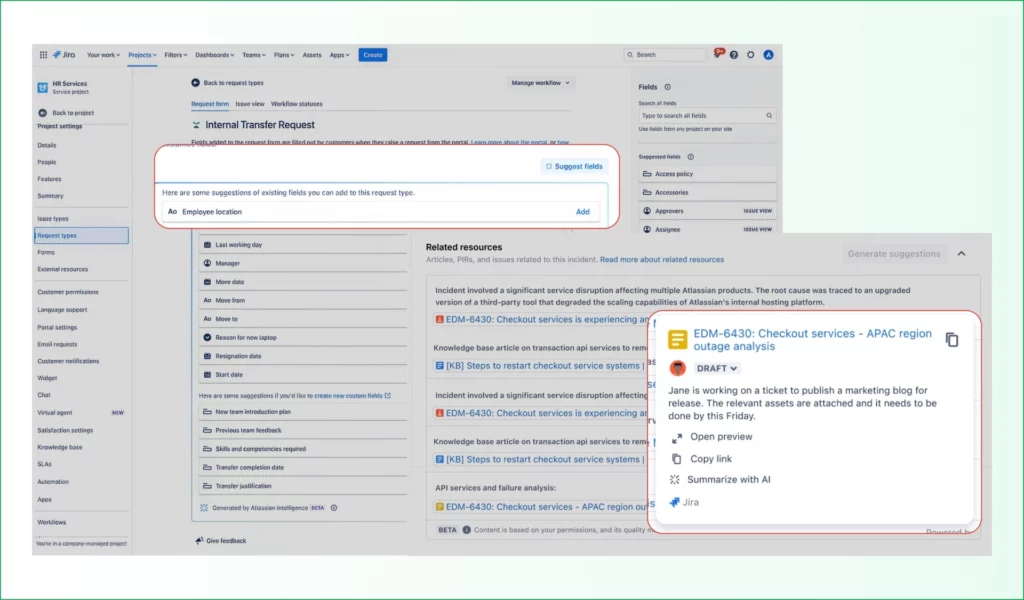
Task: Click the yellow page icon on popup card
Action: pos(677,339)
